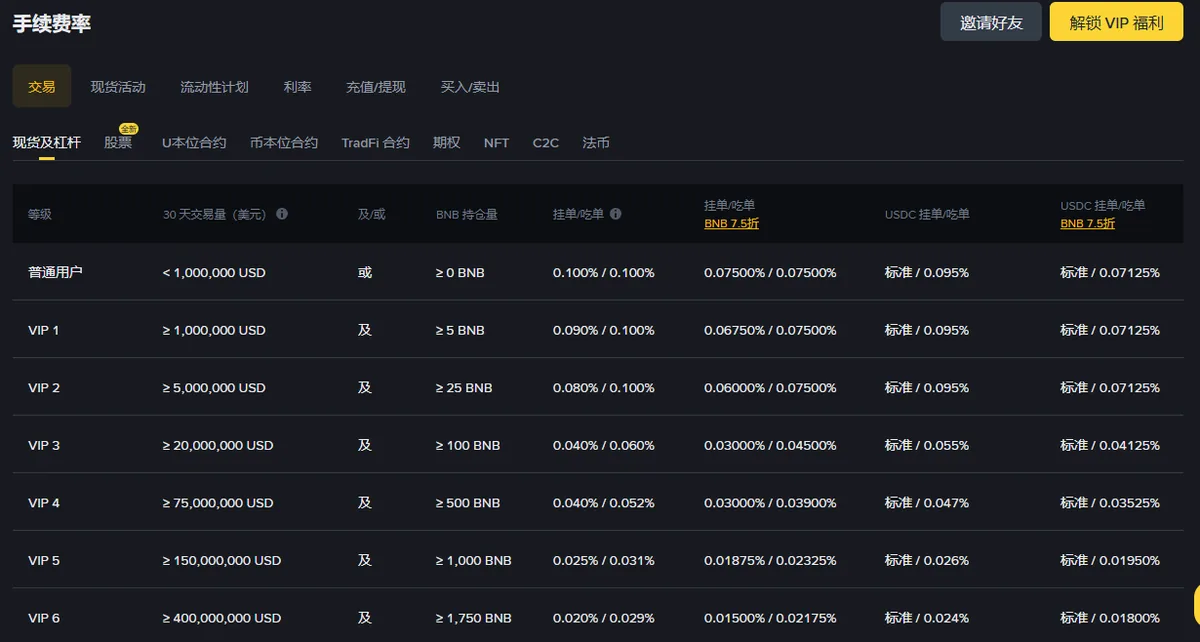Click '0.06000% / 0.07500%' discounted fee cell

(770, 387)
